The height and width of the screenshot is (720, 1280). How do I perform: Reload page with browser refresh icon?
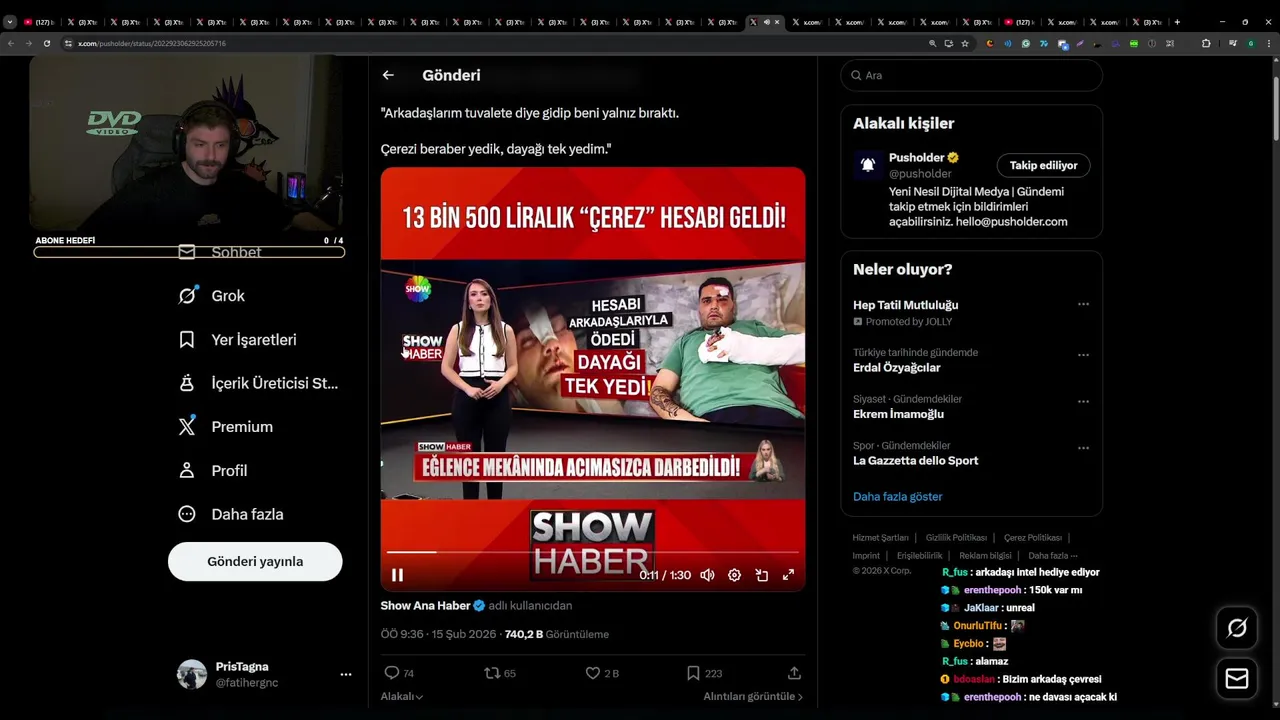click(46, 43)
